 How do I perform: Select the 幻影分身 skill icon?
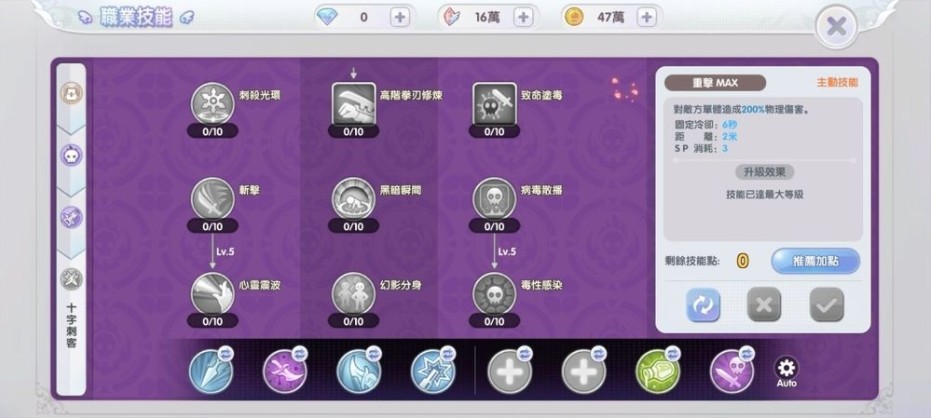(x=353, y=294)
